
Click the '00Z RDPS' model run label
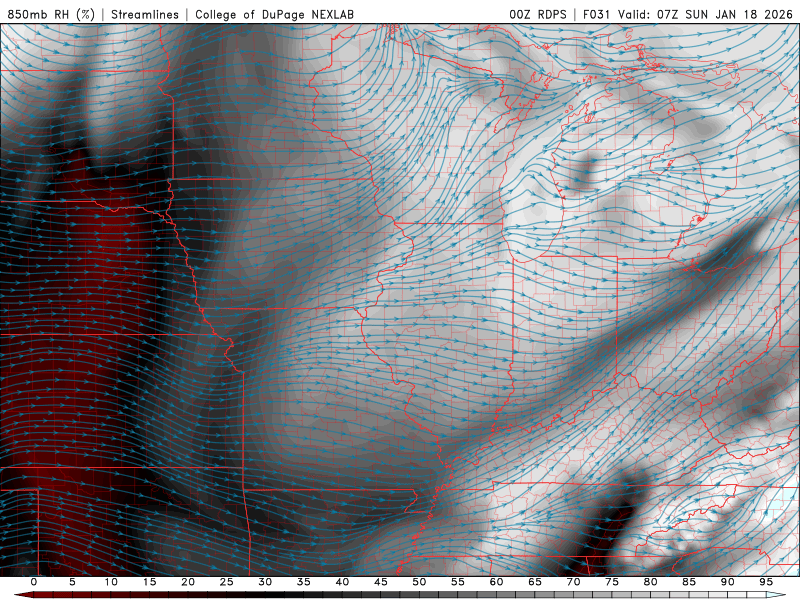click(x=538, y=14)
